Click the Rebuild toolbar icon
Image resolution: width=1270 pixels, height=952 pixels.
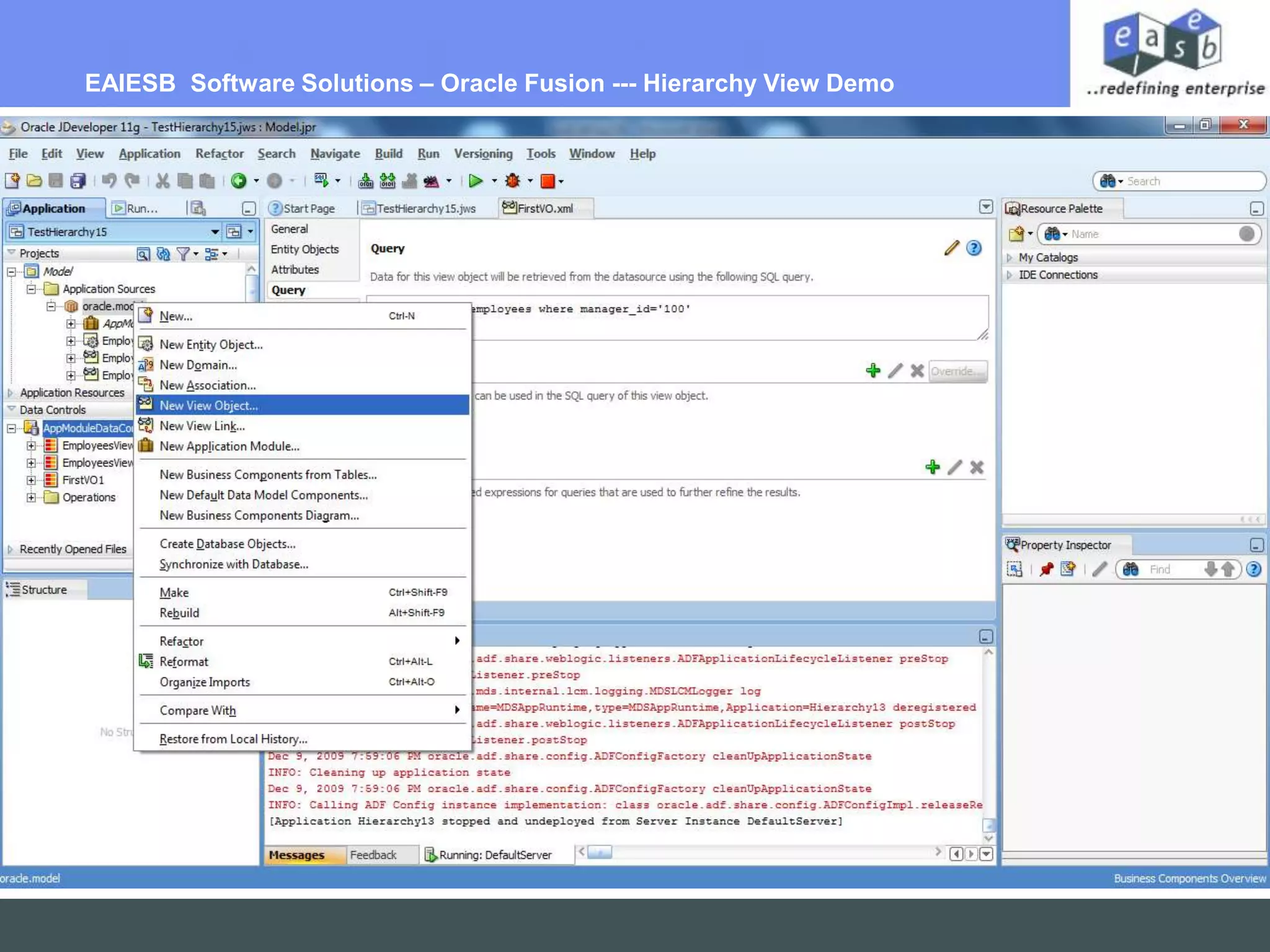coord(388,181)
